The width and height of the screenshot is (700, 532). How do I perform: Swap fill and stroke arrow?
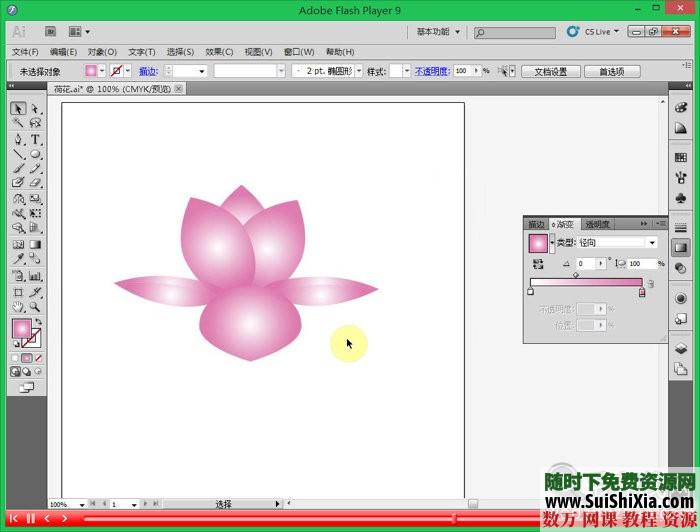(x=39, y=322)
